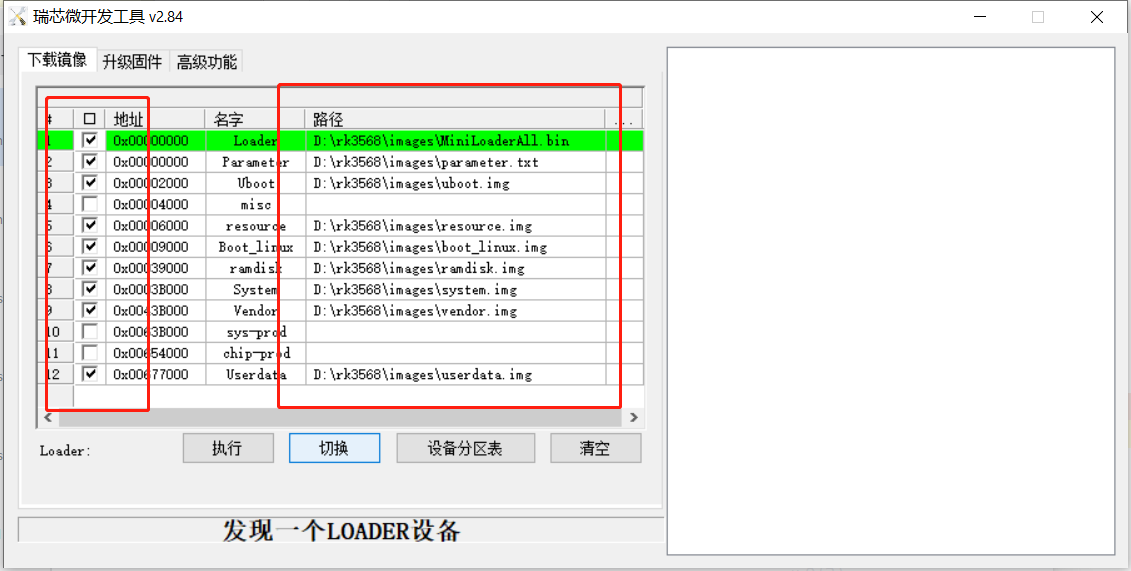Viewport: 1131px width, 571px height.
Task: Uncheck the Userdata row checkbox
Action: tap(89, 374)
